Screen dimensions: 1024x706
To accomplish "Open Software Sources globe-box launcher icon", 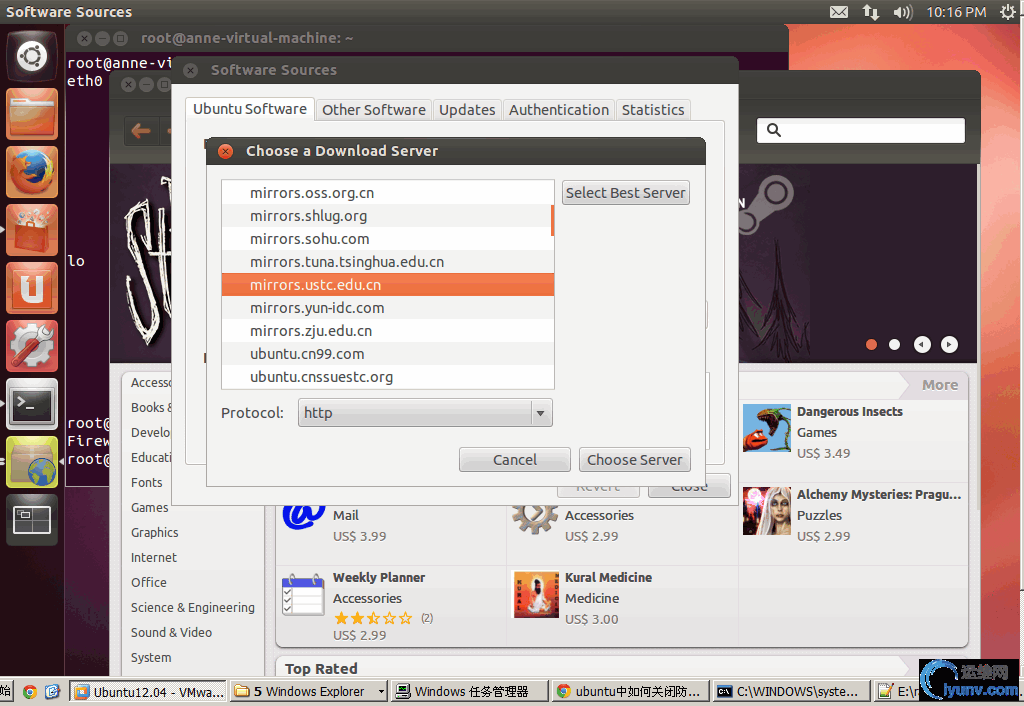I will (x=32, y=462).
